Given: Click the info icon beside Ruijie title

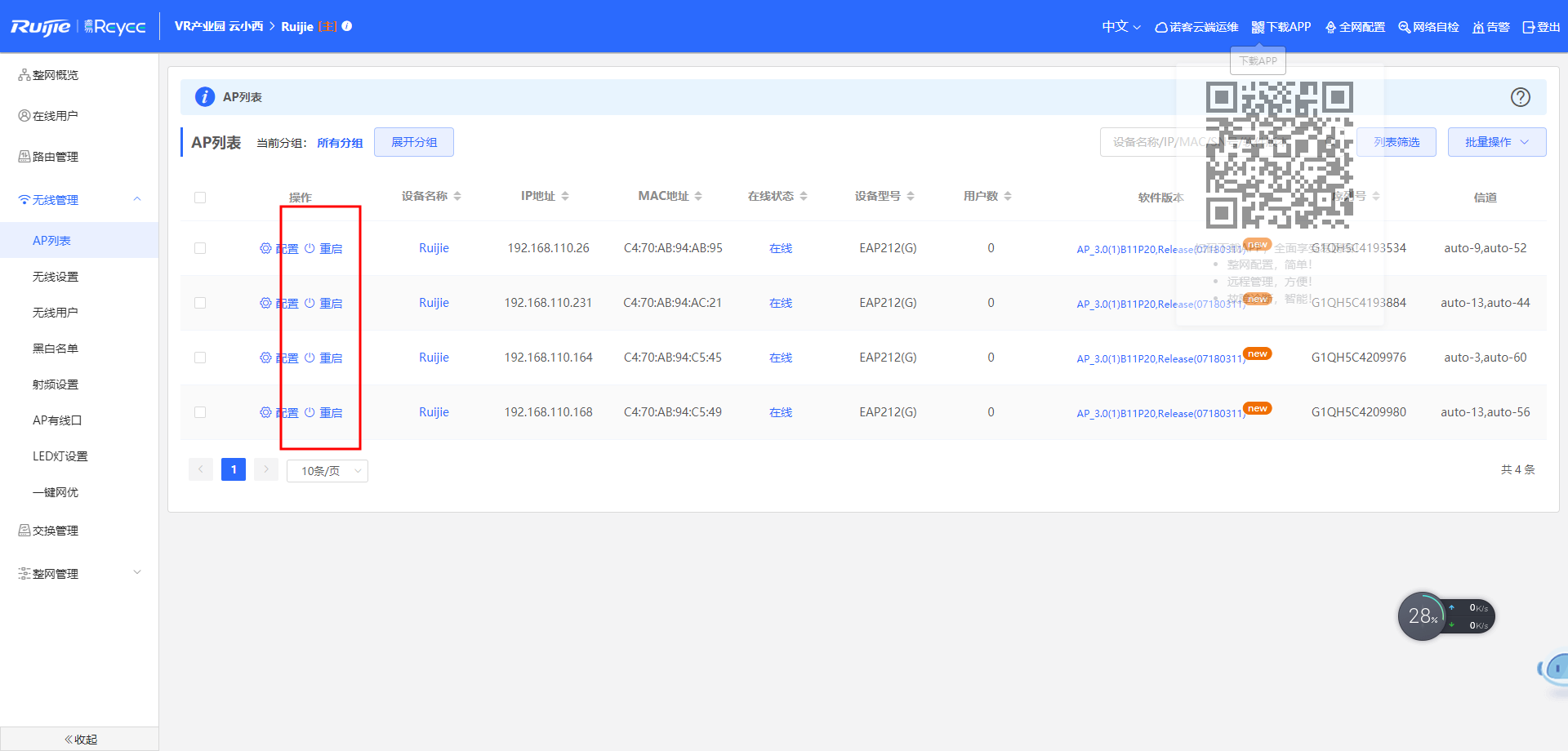Looking at the screenshot, I should point(347,26).
